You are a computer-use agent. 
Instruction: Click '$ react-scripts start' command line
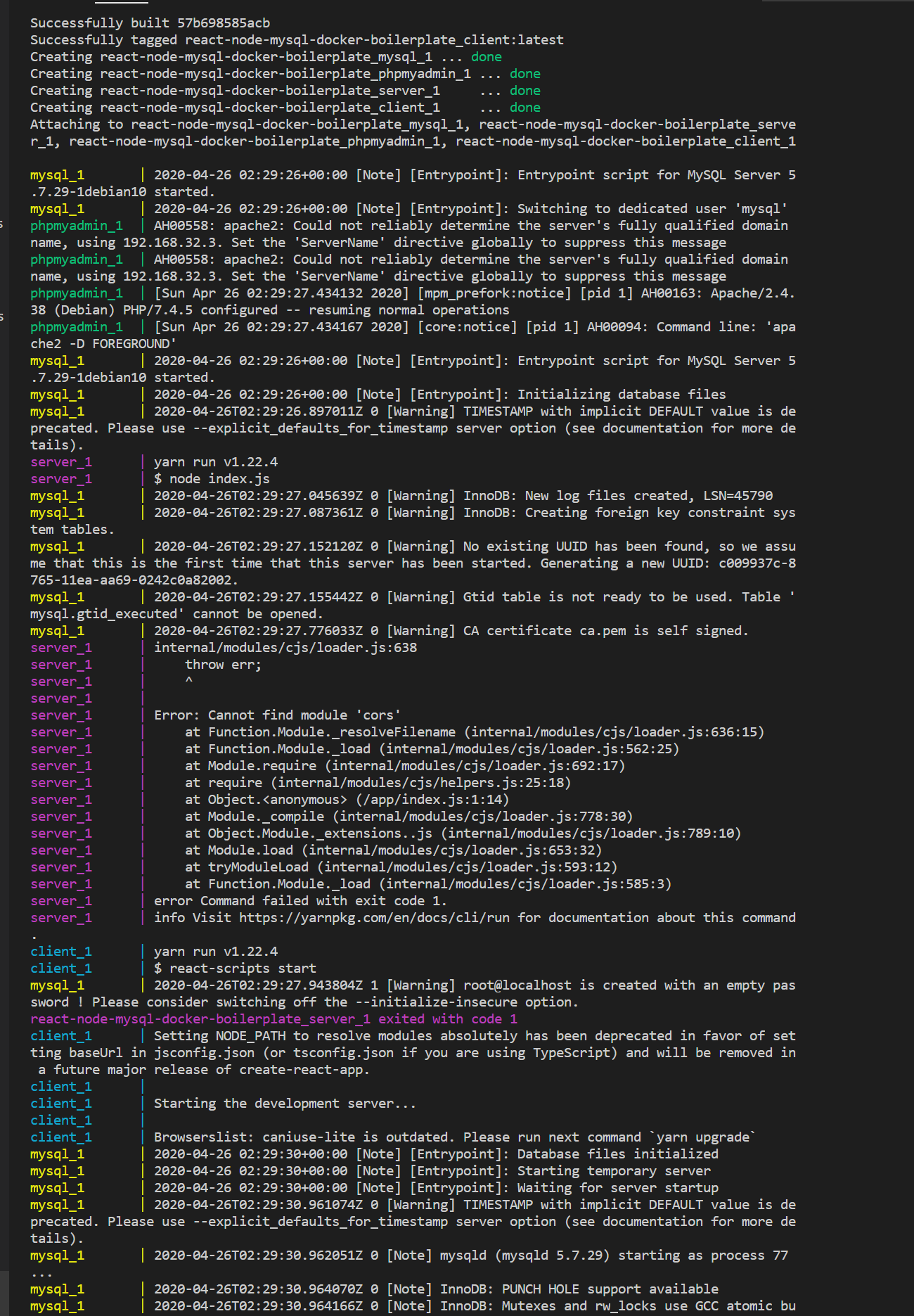(x=235, y=969)
